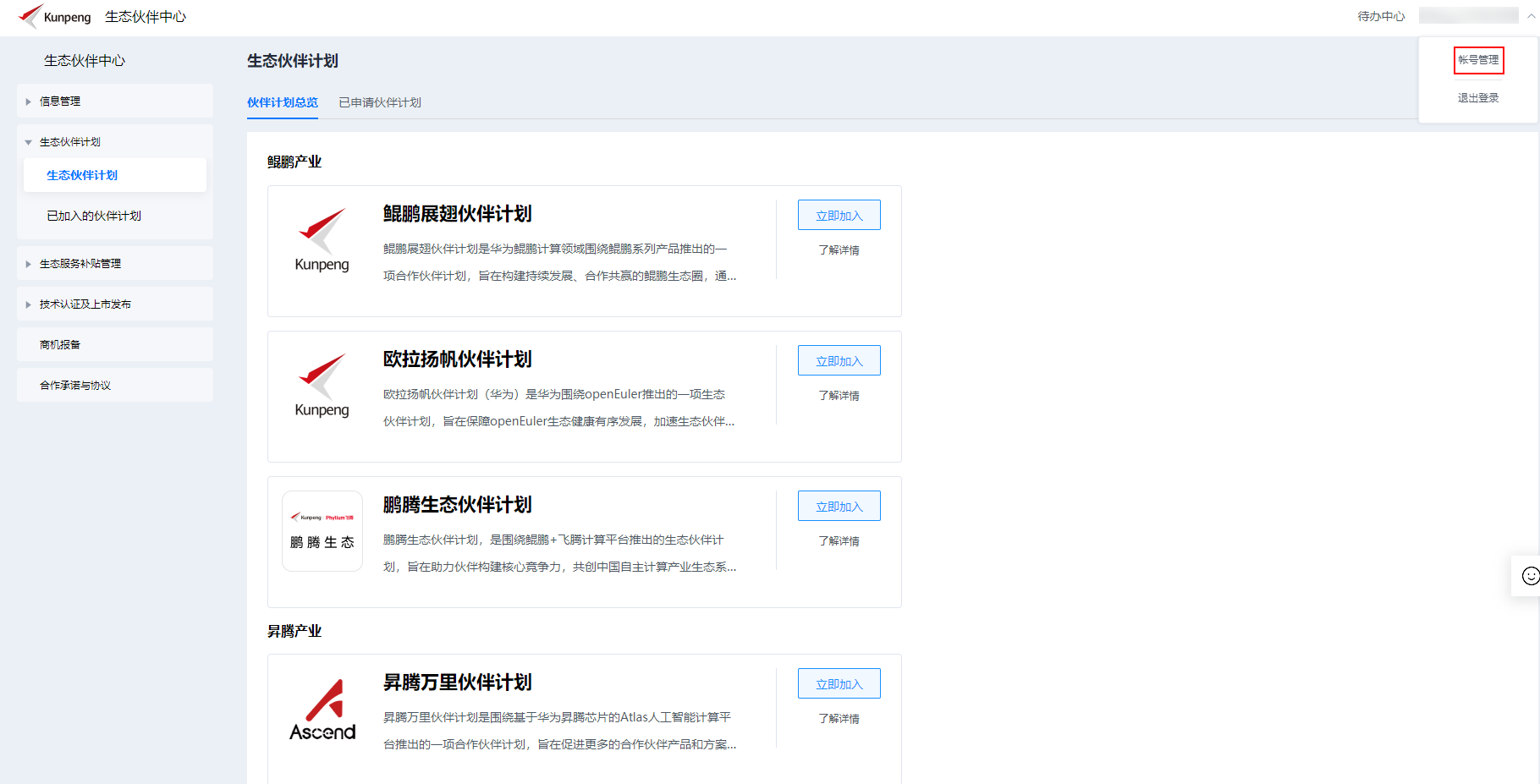The height and width of the screenshot is (784, 1540).
Task: Expand the 生态服务补贴管理 section
Action: pos(115,263)
